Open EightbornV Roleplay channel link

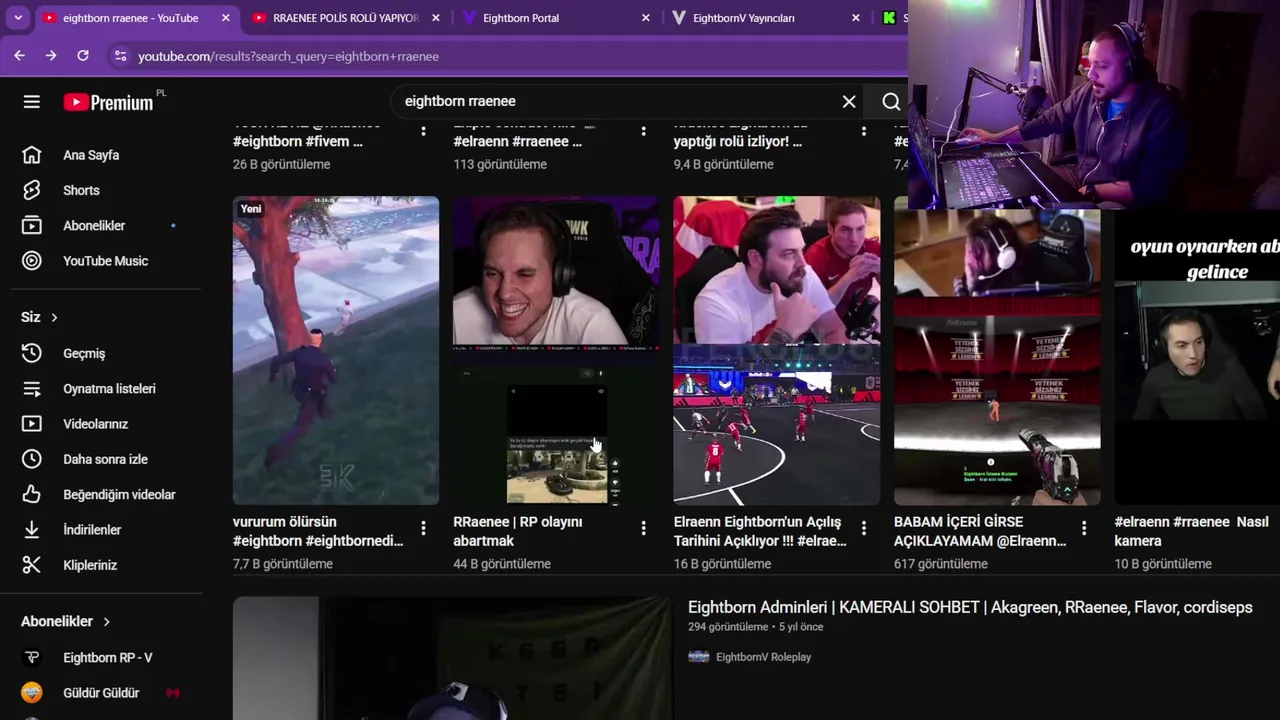(x=763, y=657)
